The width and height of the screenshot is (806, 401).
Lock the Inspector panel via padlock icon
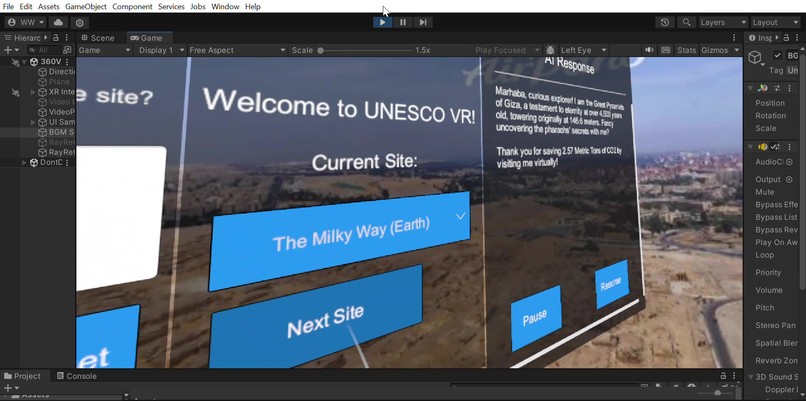click(x=785, y=38)
